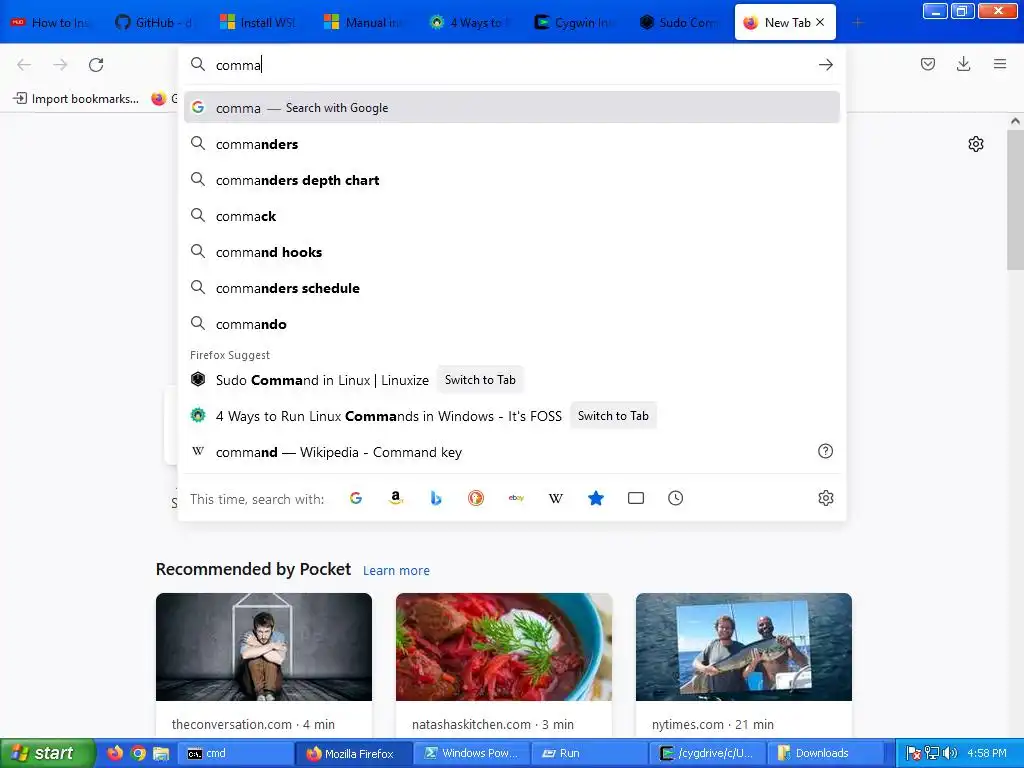Switch to cmd taskbar window
The image size is (1024, 768).
(x=236, y=753)
